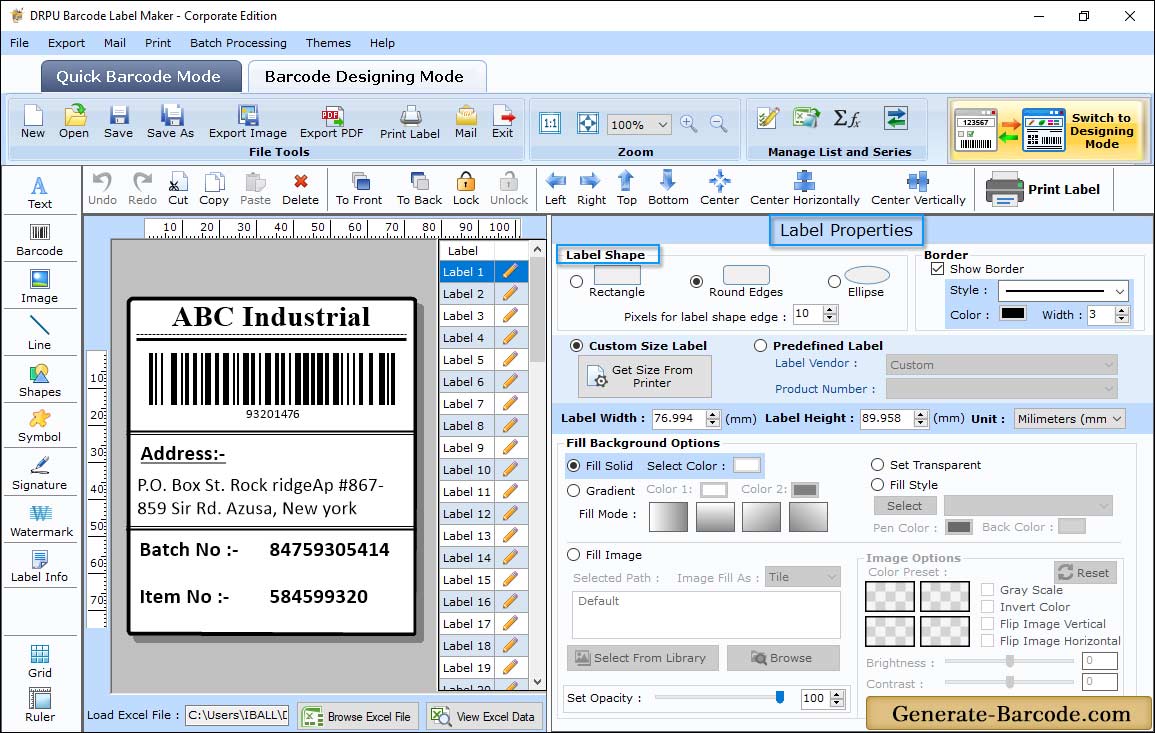Screen dimensions: 1155x733
Task: Create a New label file
Action: tap(32, 122)
